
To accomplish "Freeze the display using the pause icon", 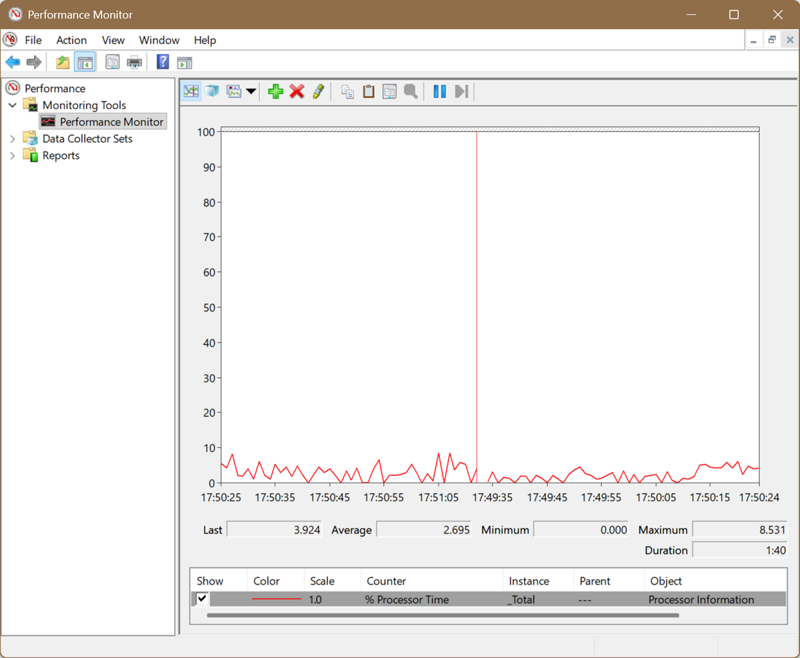I will pyautogui.click(x=440, y=91).
